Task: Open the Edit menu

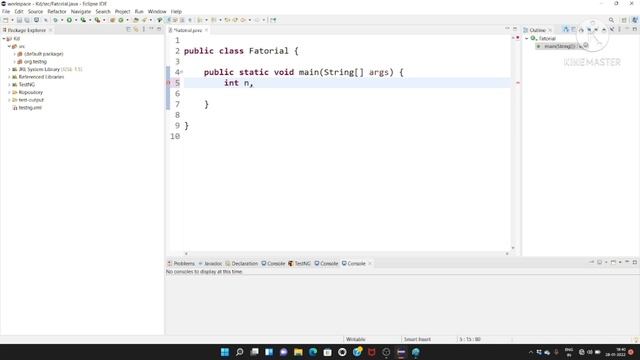Action: [x=19, y=11]
